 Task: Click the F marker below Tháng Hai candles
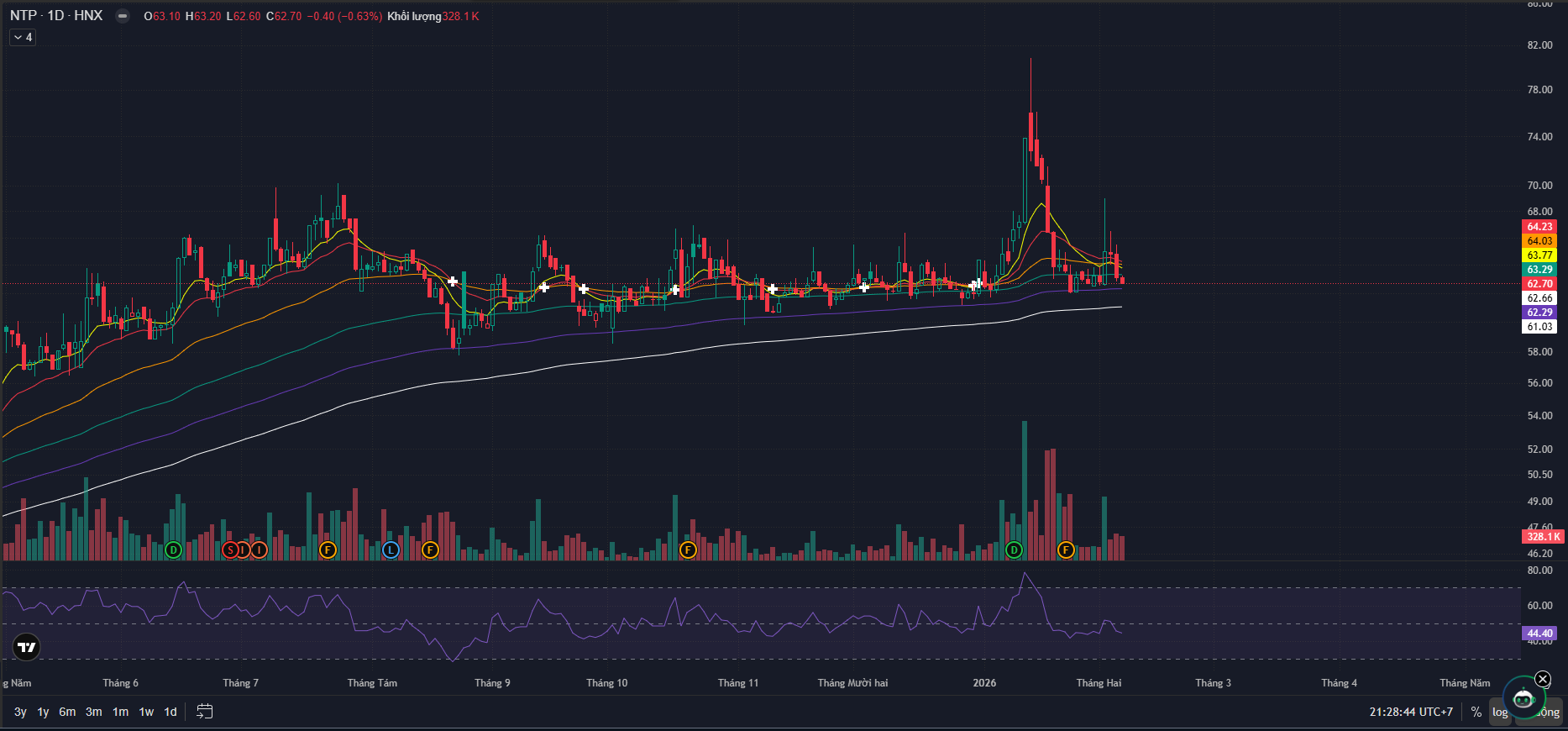(x=1066, y=550)
